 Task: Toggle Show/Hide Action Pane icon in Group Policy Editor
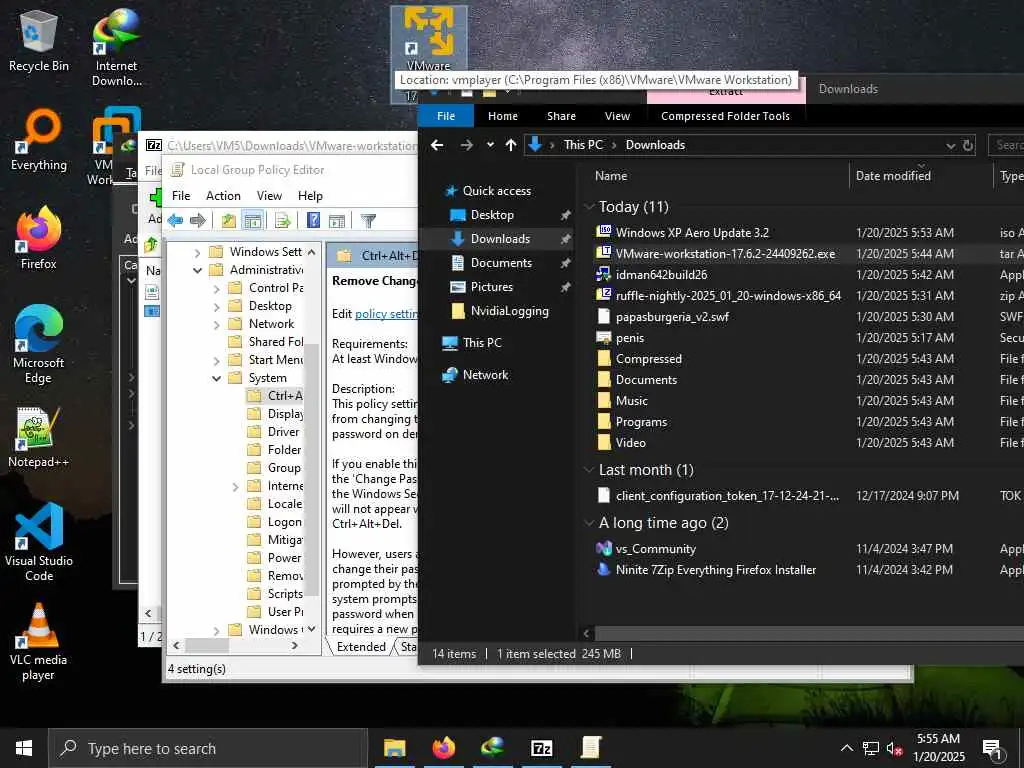(337, 221)
